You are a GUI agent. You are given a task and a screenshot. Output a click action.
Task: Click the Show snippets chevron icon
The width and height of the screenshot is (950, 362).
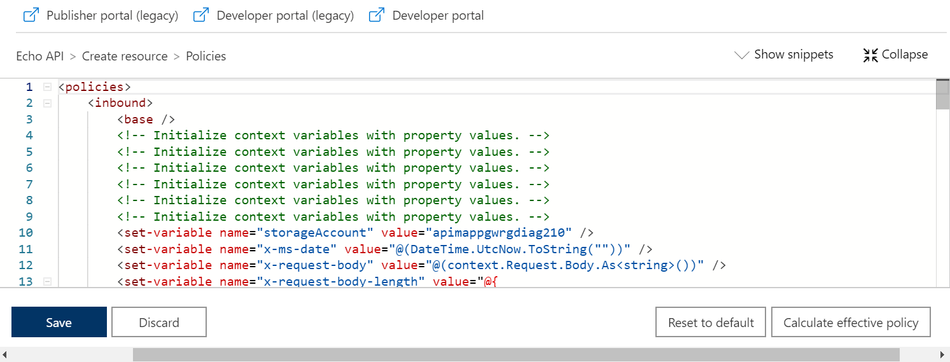pos(742,55)
